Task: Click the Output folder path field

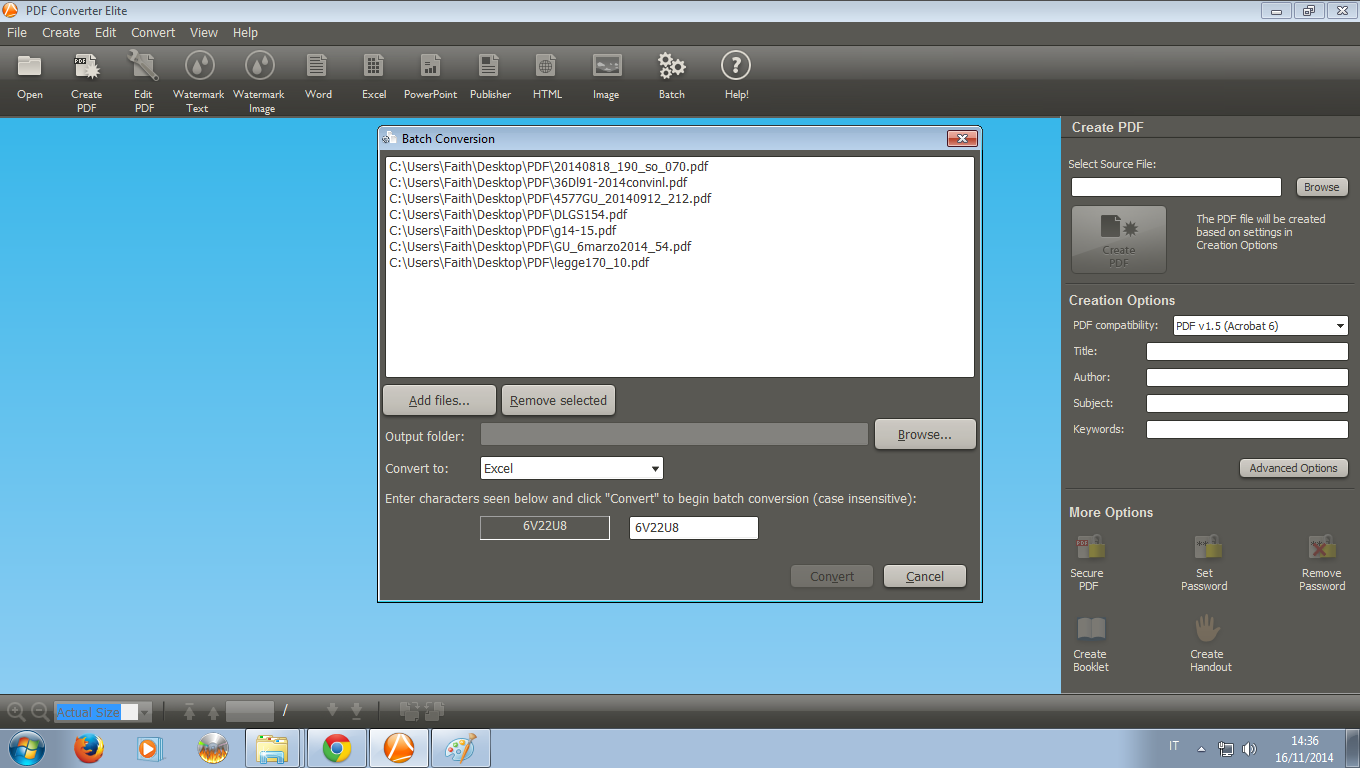Action: click(x=674, y=434)
